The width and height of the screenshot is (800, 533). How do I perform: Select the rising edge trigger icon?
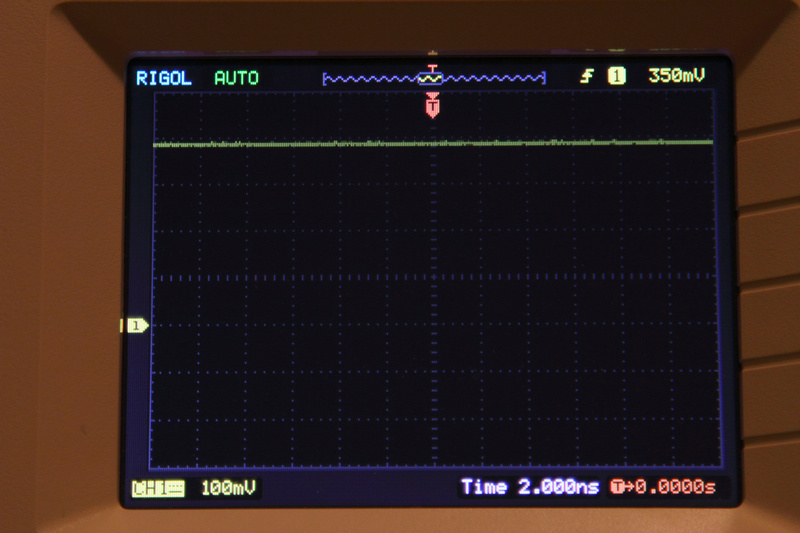(x=587, y=76)
